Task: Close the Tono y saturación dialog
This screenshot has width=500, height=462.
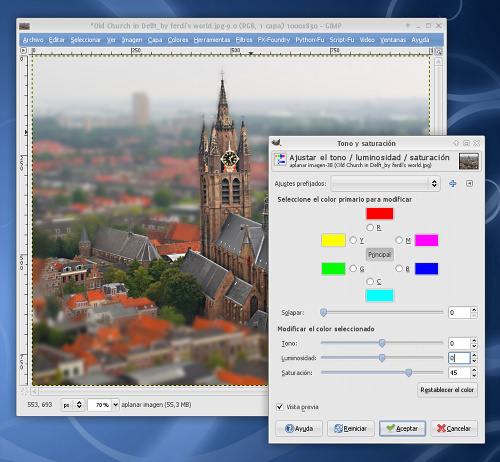Action: pyautogui.click(x=477, y=143)
